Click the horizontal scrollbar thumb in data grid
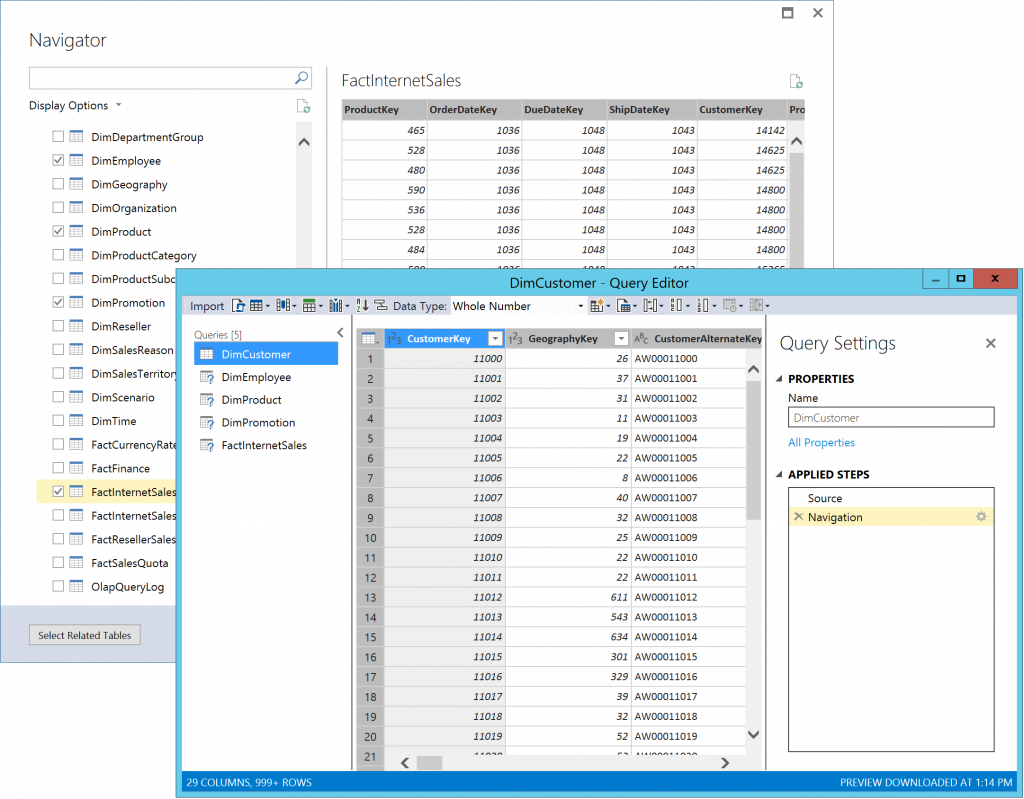This screenshot has width=1024, height=799. (x=429, y=762)
